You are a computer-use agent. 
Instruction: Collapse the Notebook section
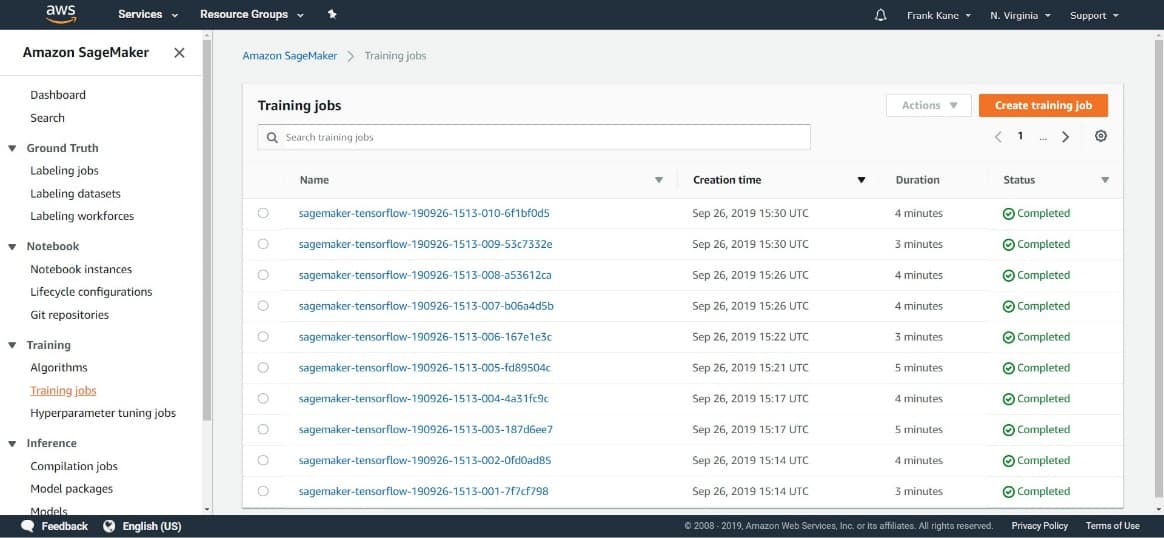pyautogui.click(x=12, y=246)
